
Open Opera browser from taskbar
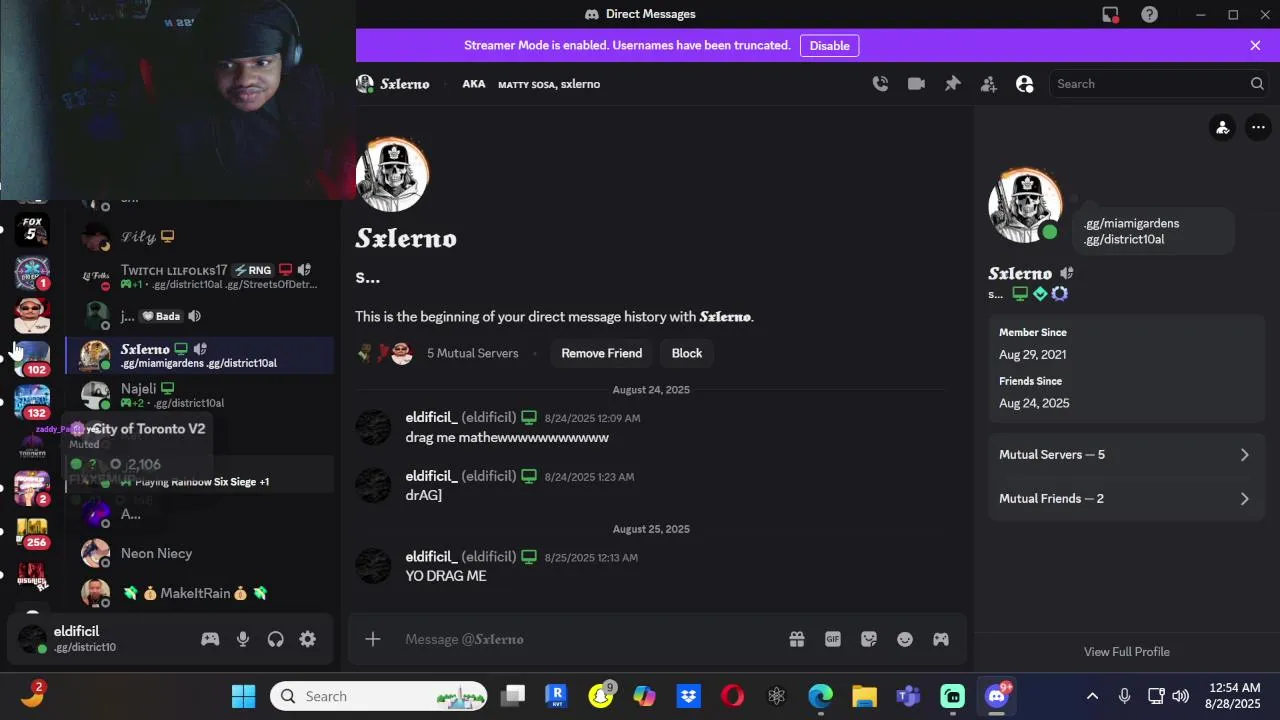732,696
